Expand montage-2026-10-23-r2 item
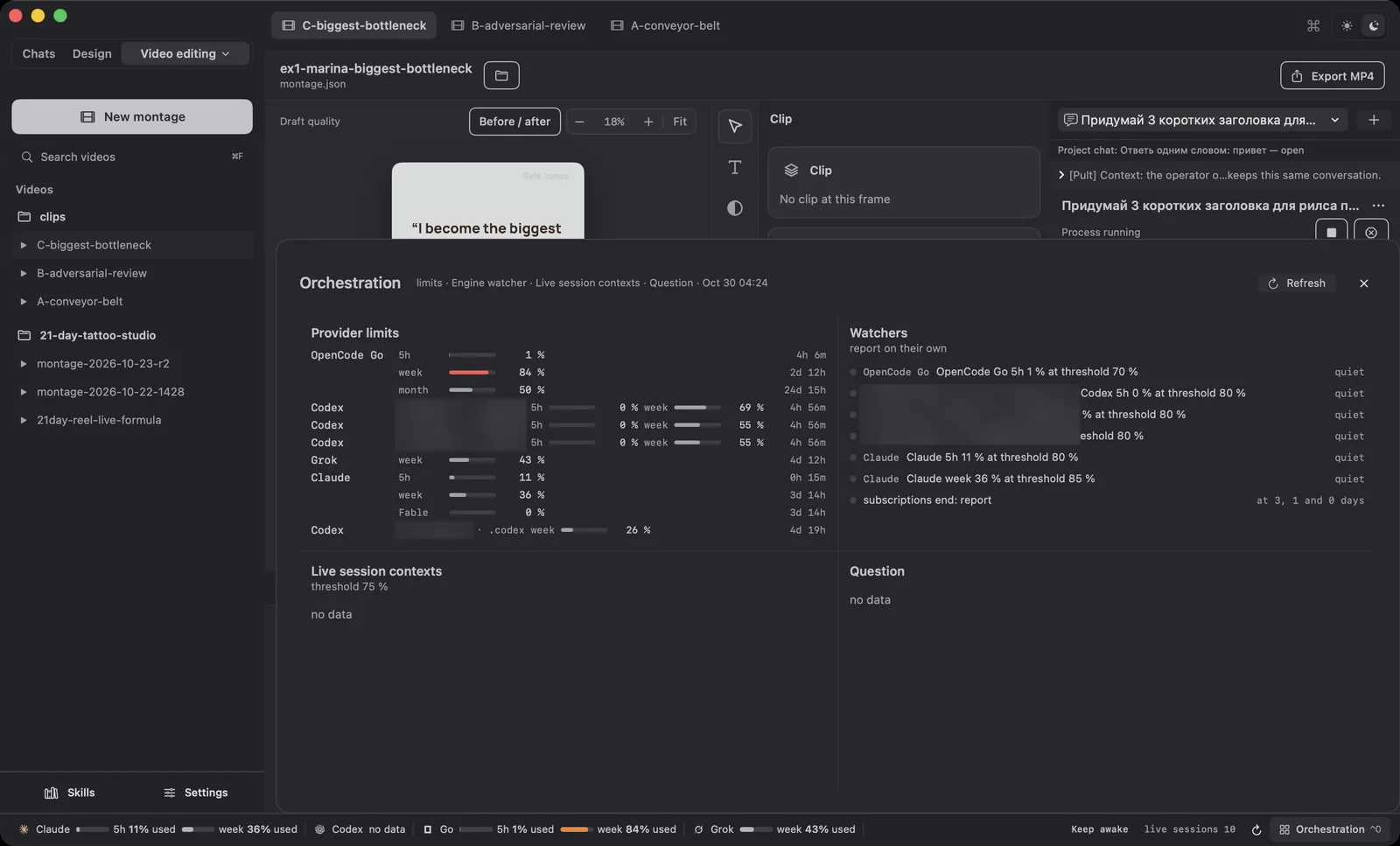Image resolution: width=1400 pixels, height=846 pixels. click(24, 363)
